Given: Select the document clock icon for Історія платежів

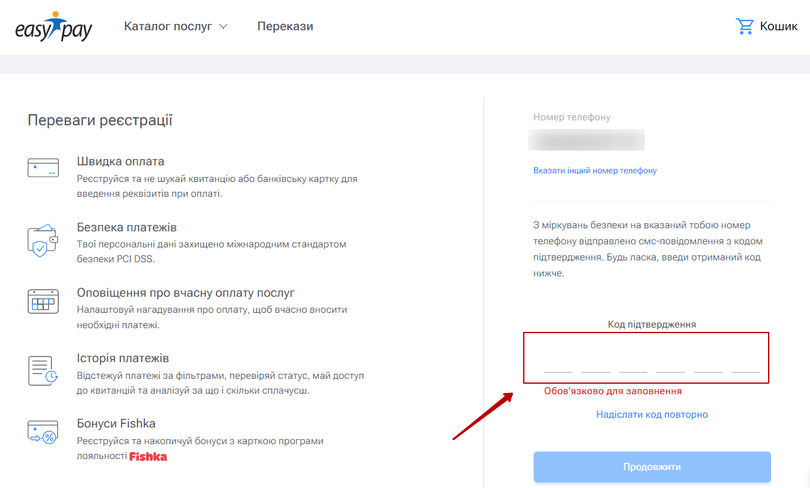Looking at the screenshot, I should point(43,370).
